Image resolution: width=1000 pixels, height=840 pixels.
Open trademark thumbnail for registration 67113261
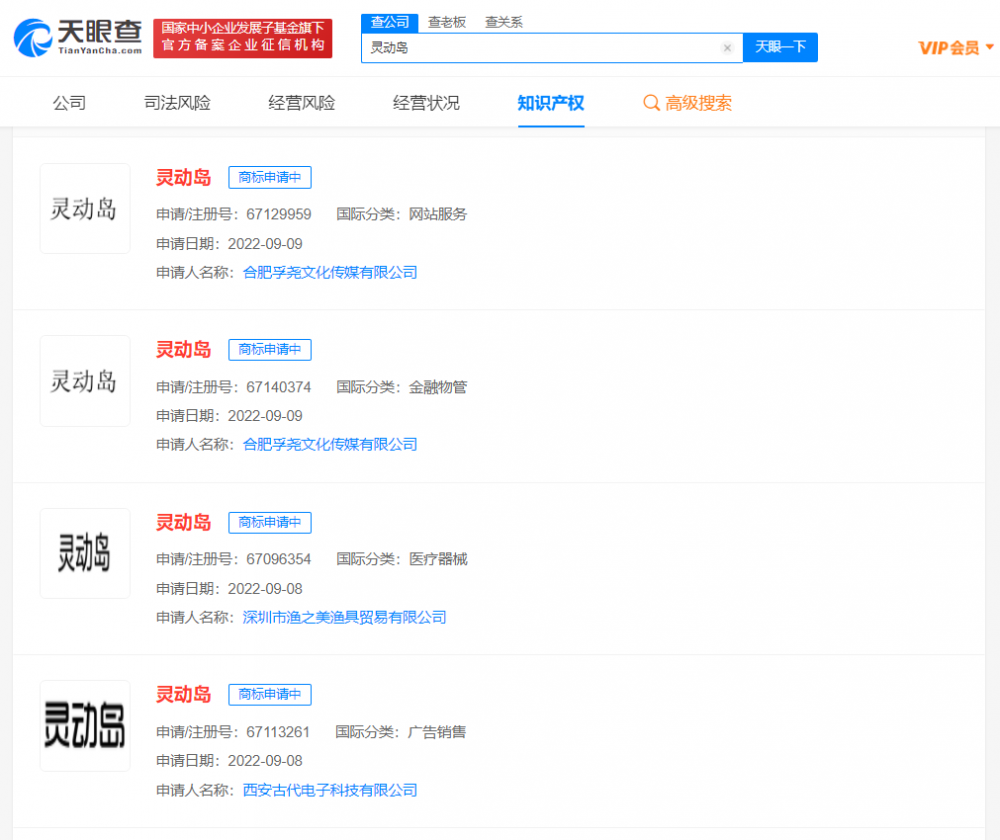85,726
